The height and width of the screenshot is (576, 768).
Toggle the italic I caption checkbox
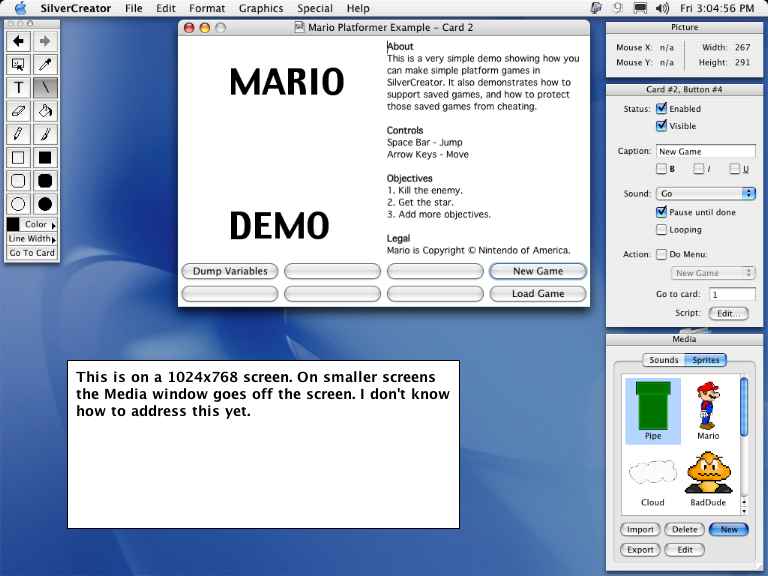tap(699, 169)
